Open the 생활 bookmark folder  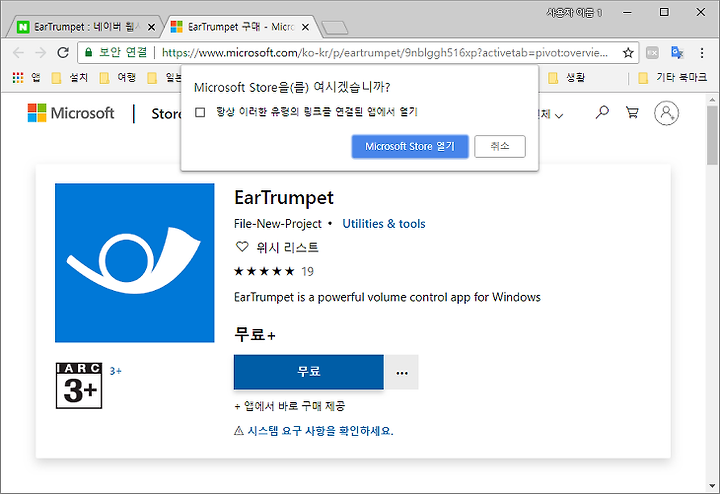point(566,78)
